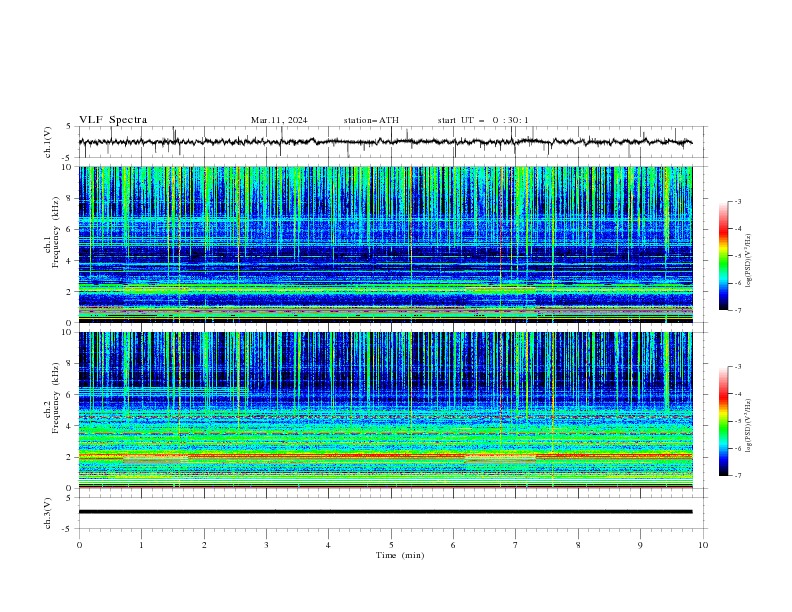Screen dimensions: 792x612
Task: Click the "5" tick on the time axis
Action: (391, 545)
